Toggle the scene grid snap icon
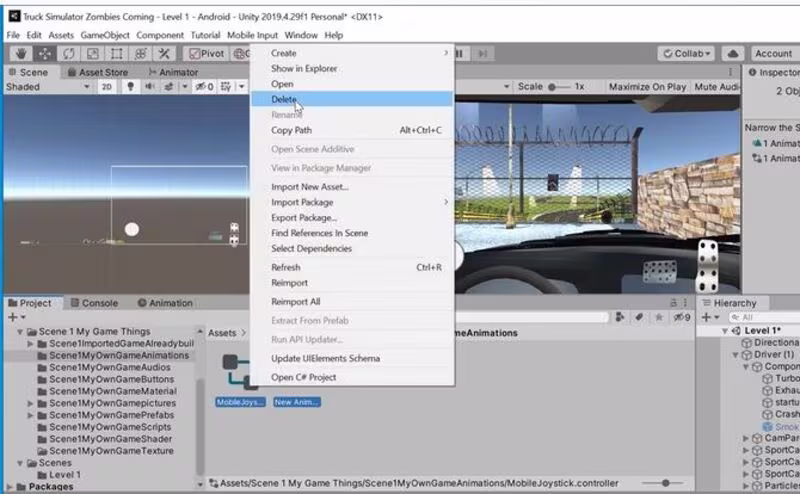The width and height of the screenshot is (800, 494). point(226,87)
